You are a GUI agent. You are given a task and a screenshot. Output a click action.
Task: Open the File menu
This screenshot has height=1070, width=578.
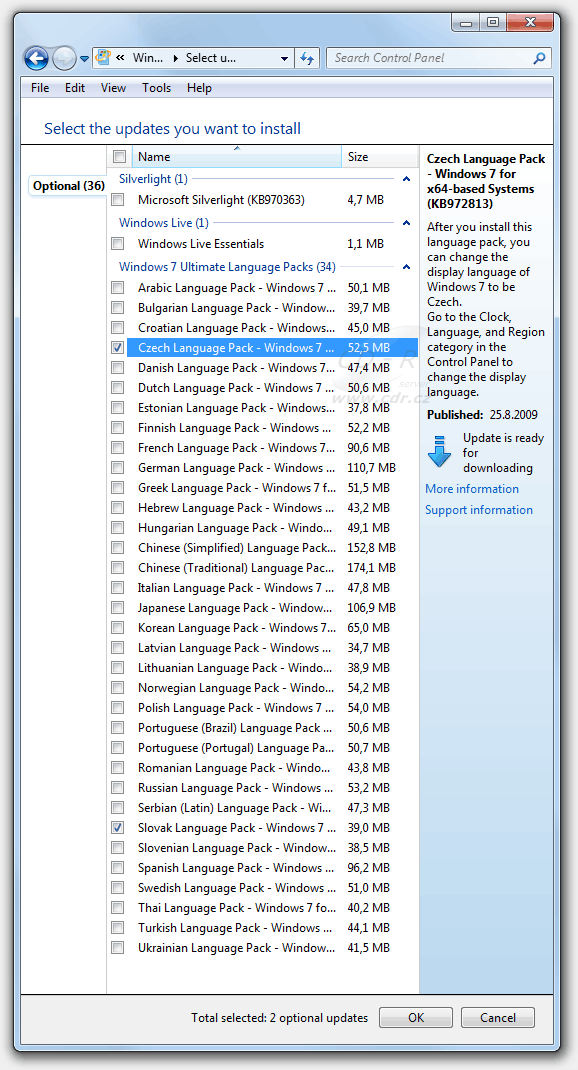[x=40, y=87]
